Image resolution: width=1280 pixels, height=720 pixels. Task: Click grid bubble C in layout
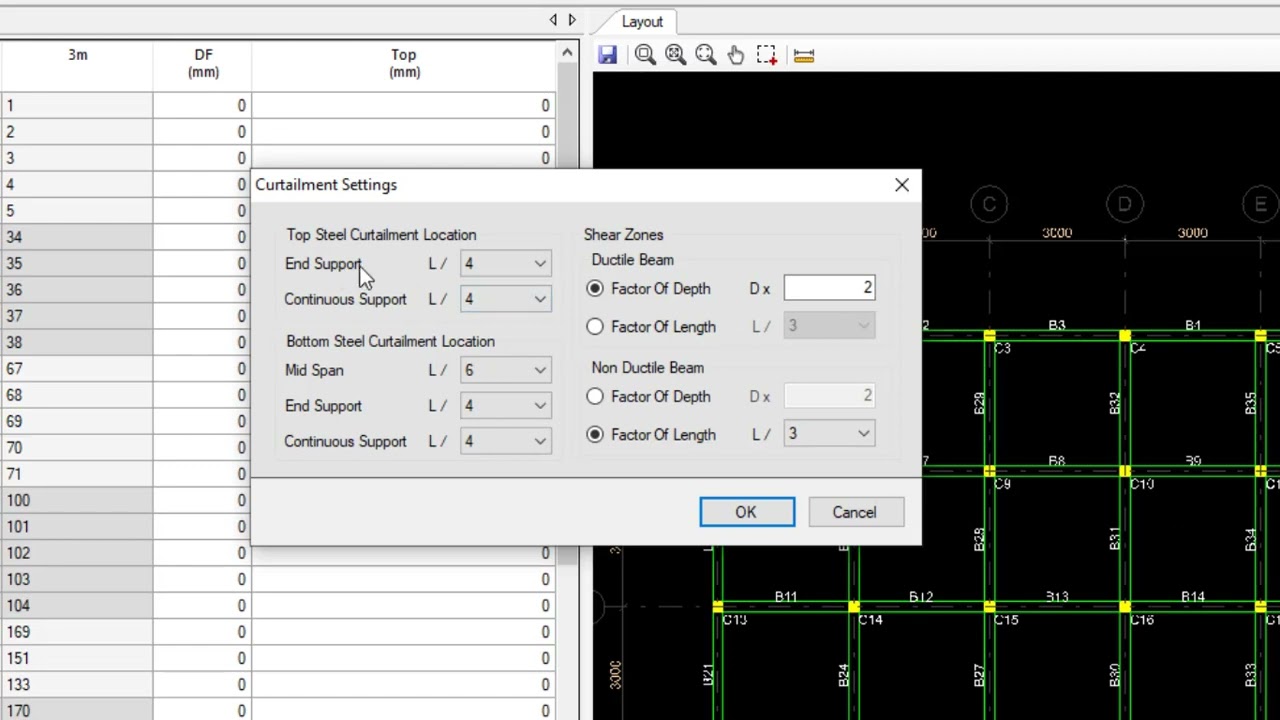point(989,205)
